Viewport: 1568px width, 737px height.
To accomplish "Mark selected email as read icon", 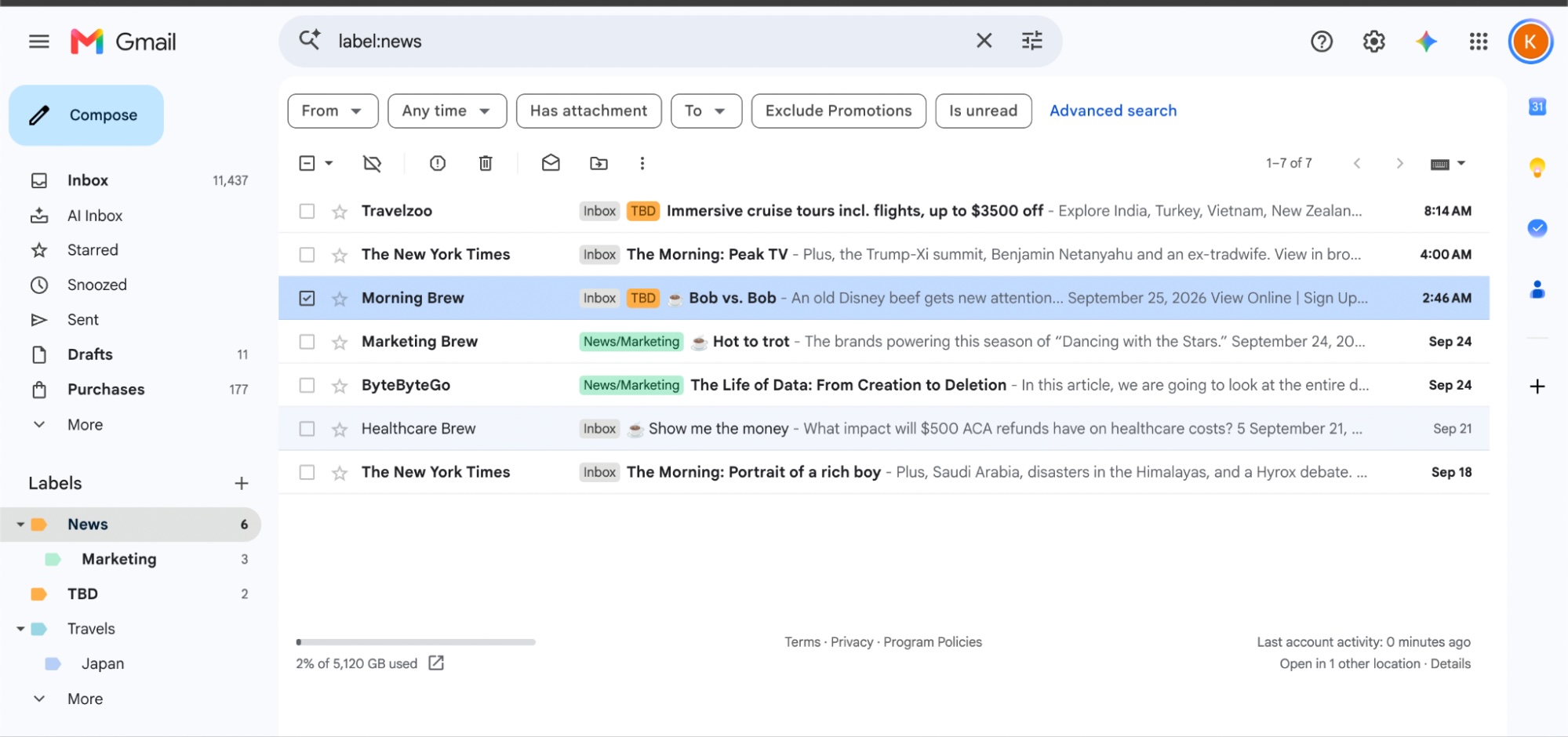I will [x=551, y=163].
